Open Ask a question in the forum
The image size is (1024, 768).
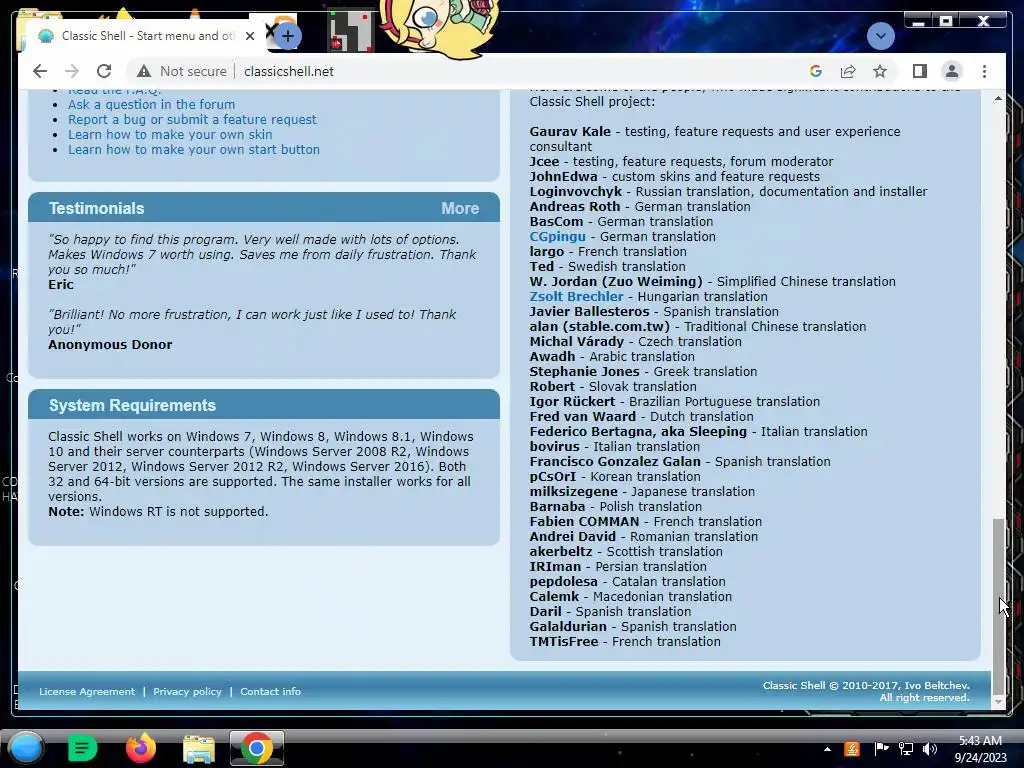tap(152, 104)
